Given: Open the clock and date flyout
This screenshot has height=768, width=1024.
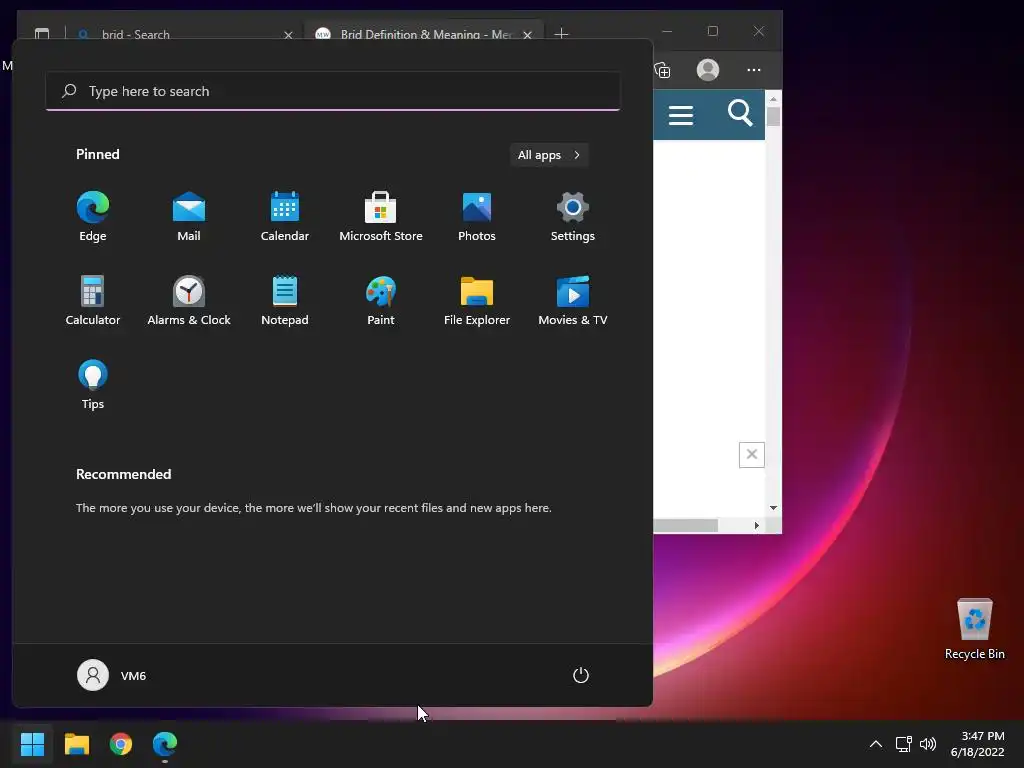Looking at the screenshot, I should (x=978, y=744).
